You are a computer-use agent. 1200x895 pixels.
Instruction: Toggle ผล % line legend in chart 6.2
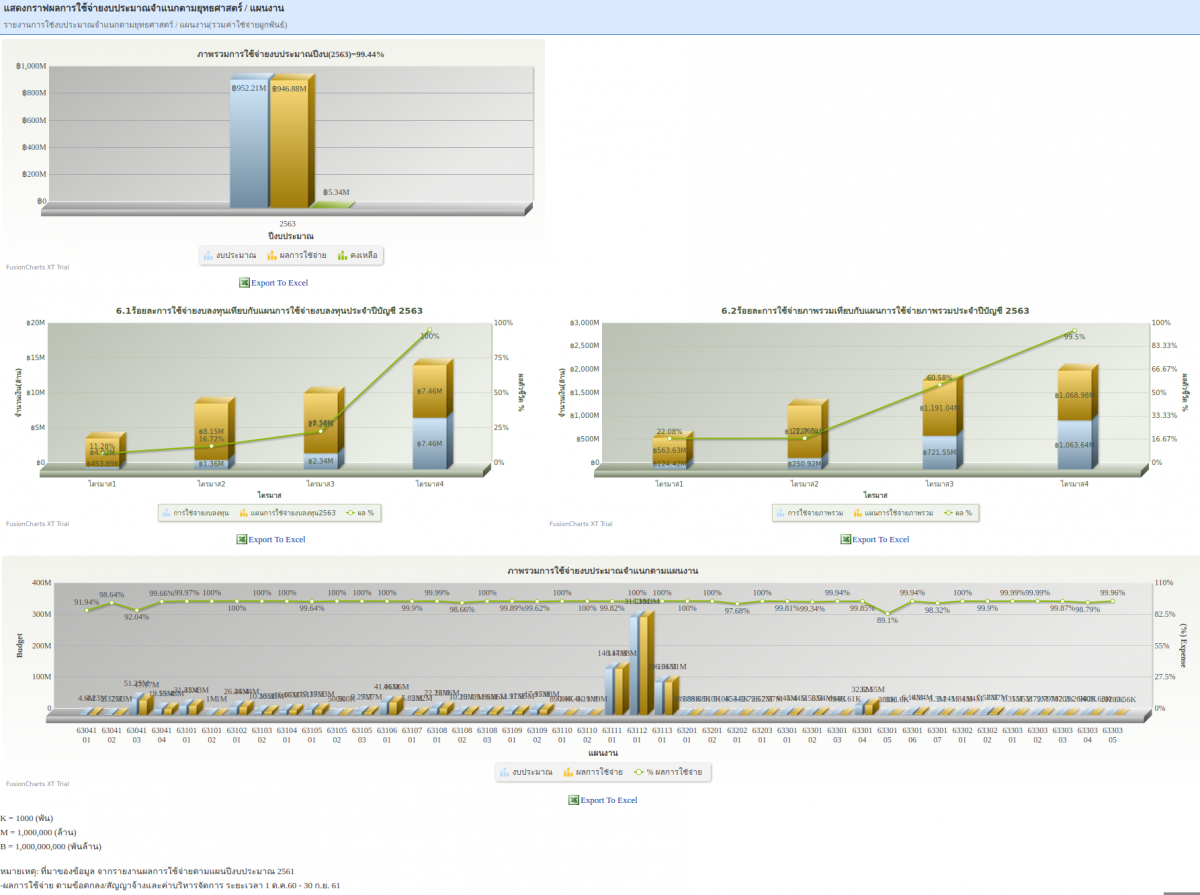957,512
